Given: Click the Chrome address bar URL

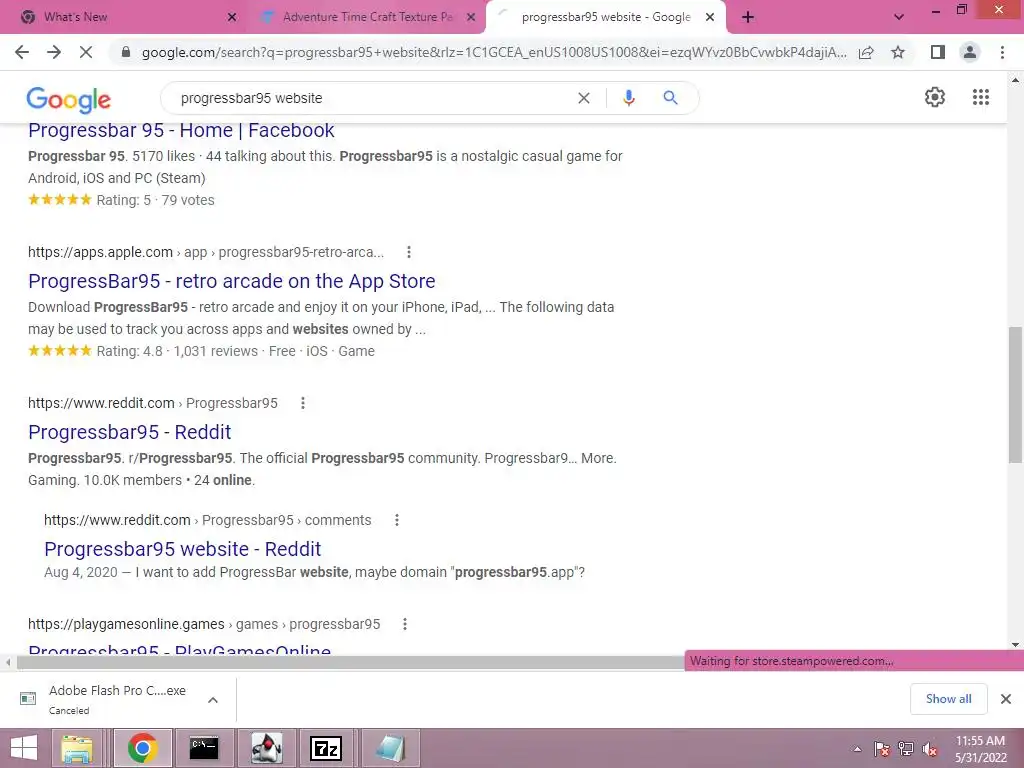Looking at the screenshot, I should [x=494, y=52].
